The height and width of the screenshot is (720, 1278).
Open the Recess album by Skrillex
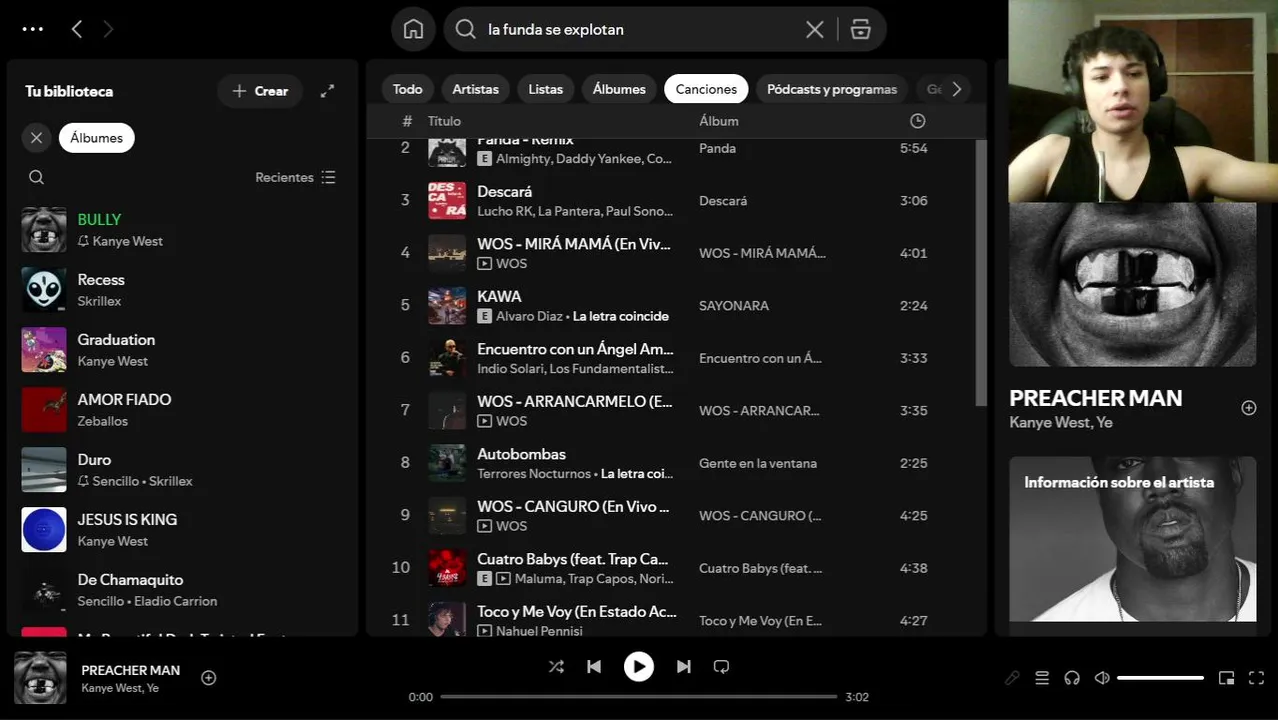point(182,290)
